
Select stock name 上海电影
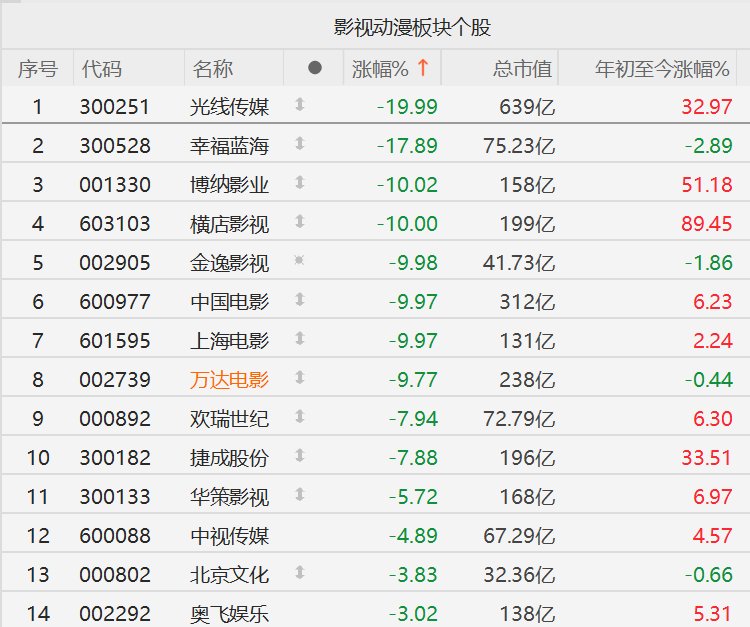pos(230,341)
